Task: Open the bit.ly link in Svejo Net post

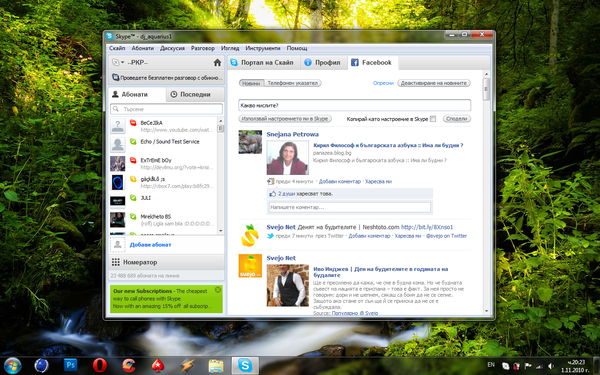Action: click(x=427, y=227)
